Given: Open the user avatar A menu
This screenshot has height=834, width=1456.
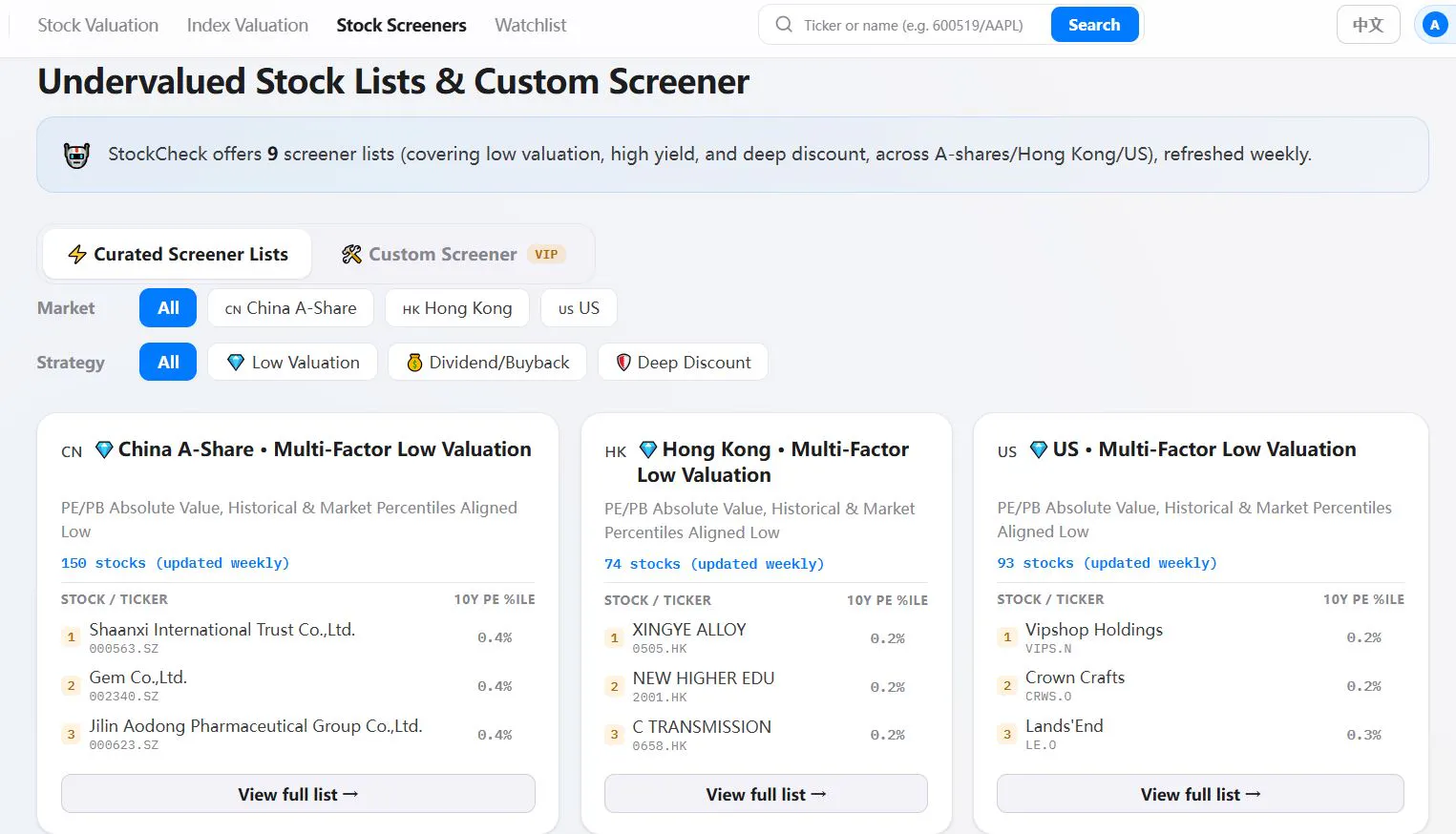Looking at the screenshot, I should click(1434, 26).
